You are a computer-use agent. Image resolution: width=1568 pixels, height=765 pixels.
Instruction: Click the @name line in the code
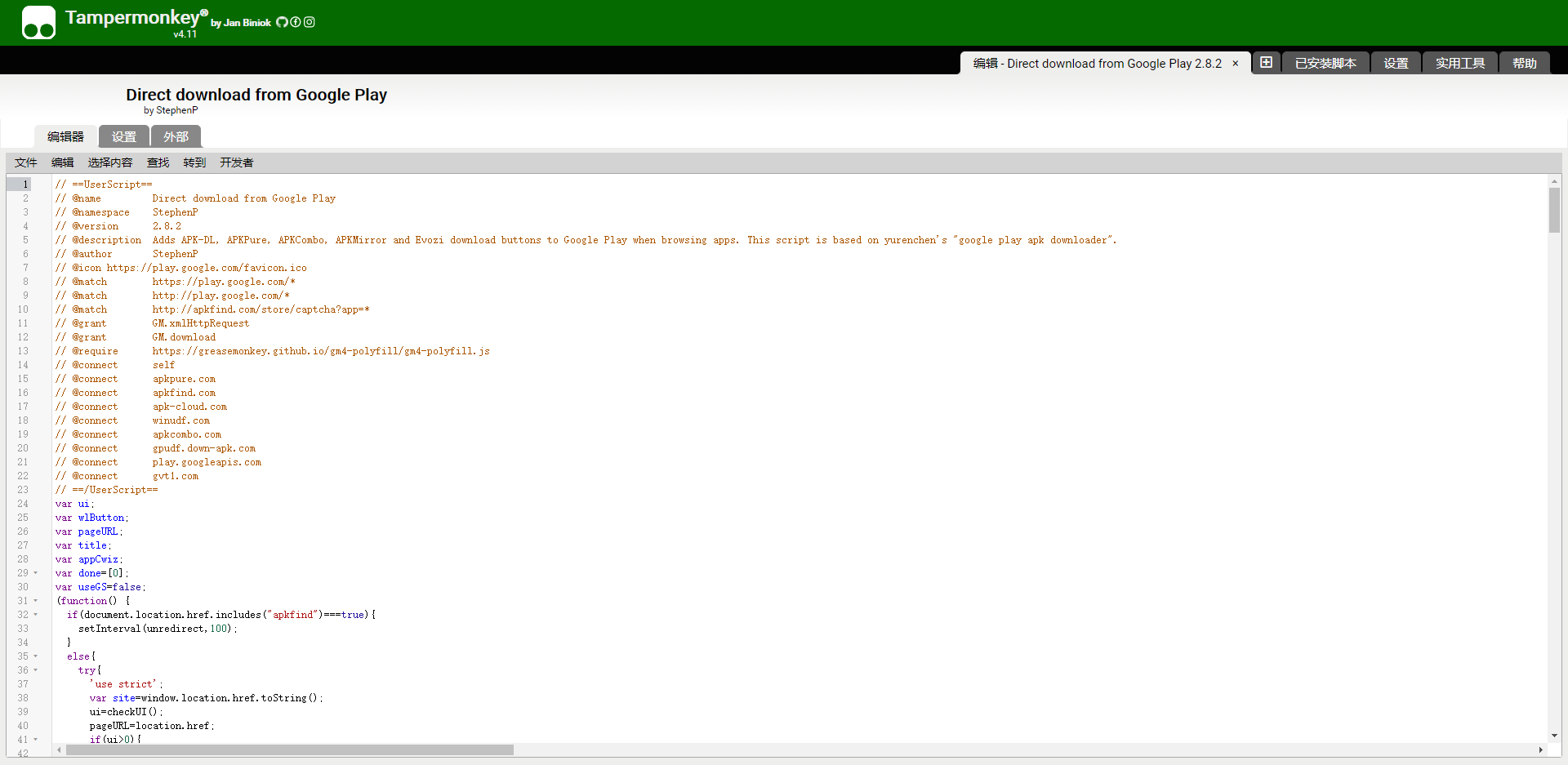click(x=195, y=198)
